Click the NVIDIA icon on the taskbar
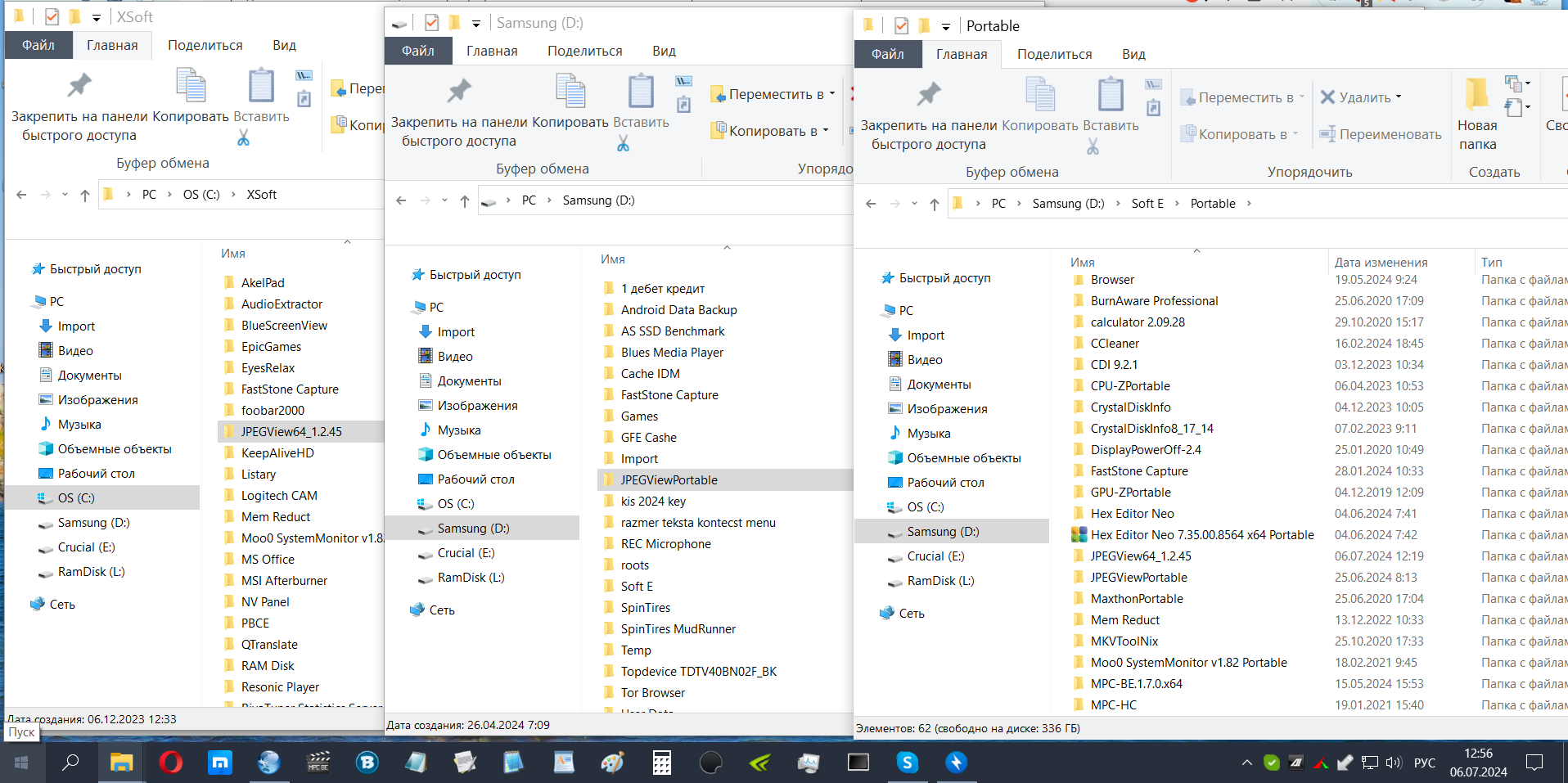The width and height of the screenshot is (1568, 783). click(760, 763)
